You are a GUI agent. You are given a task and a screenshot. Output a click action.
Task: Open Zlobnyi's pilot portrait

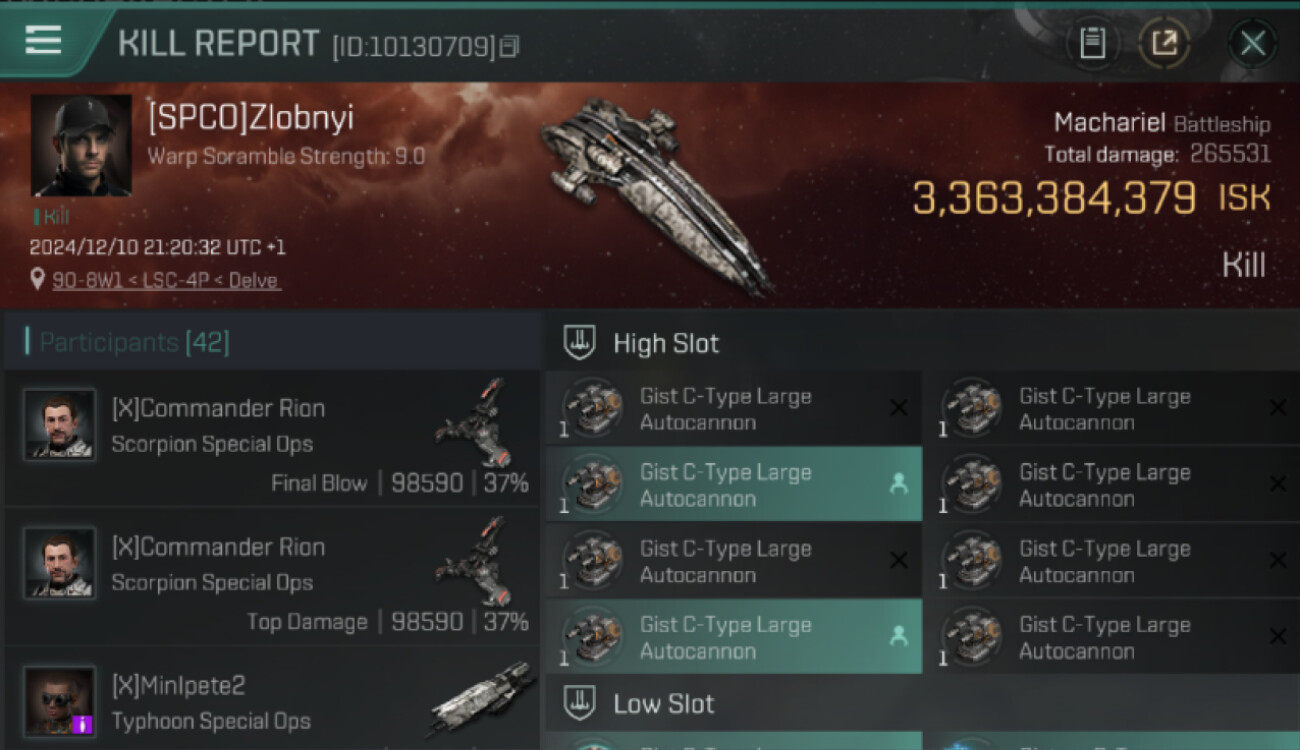[x=81, y=145]
